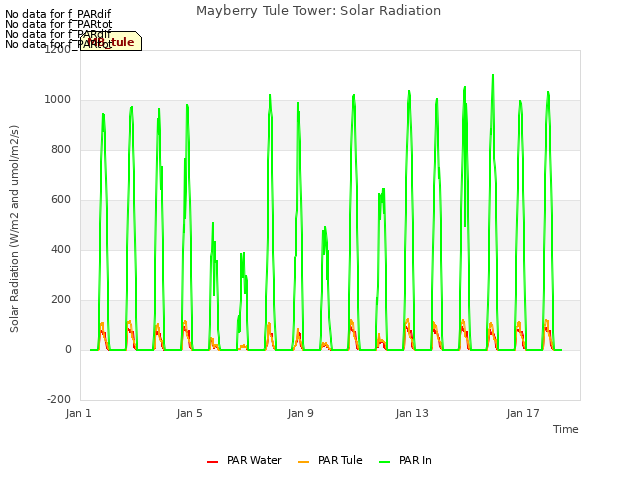
Task: Click the first No data for f_PARdif message
Action: (x=58, y=15)
